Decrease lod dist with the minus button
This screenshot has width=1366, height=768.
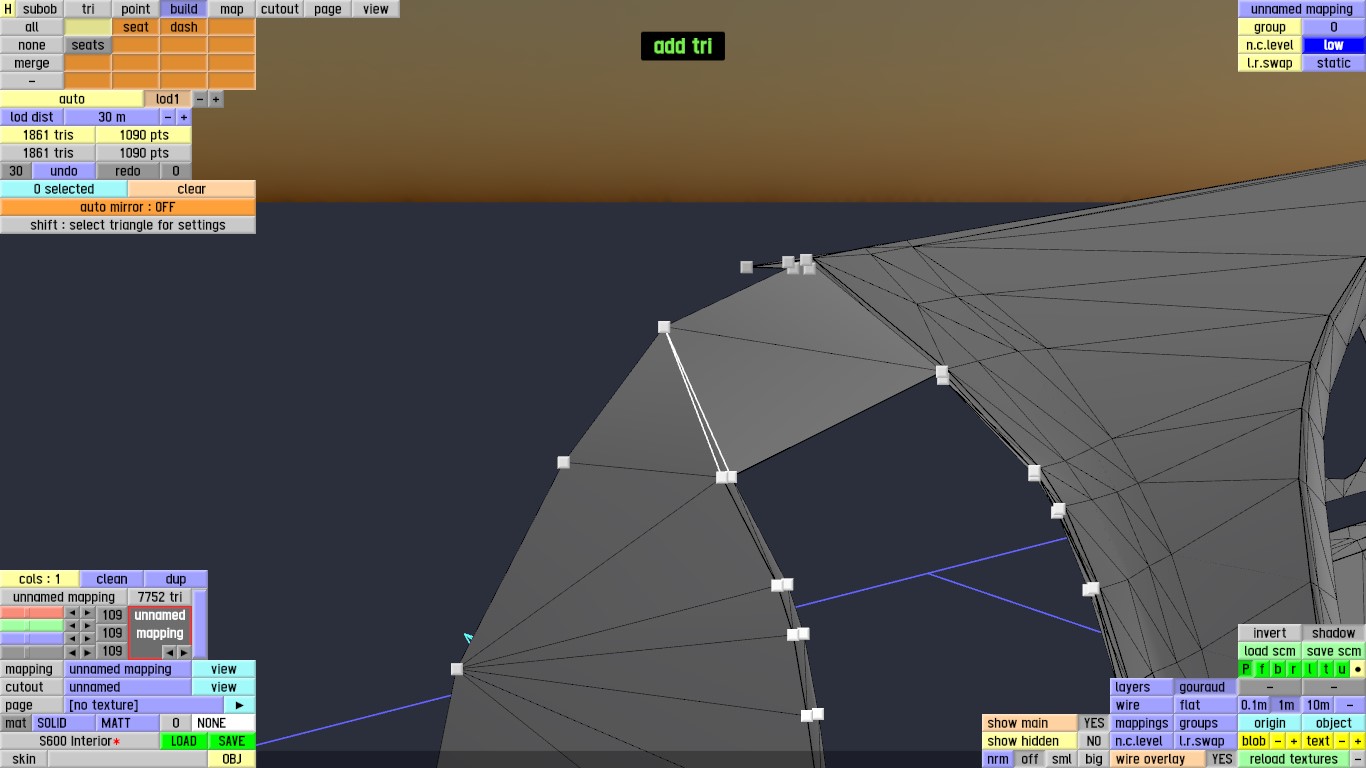168,117
